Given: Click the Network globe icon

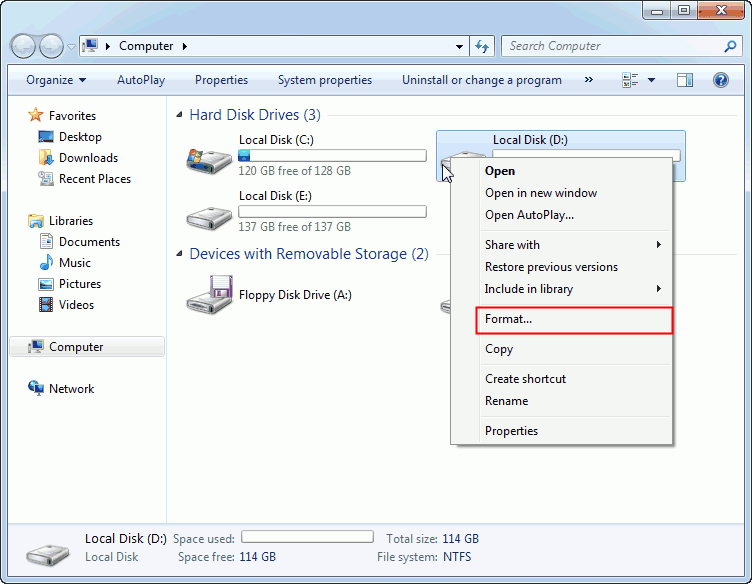Looking at the screenshot, I should 35,387.
